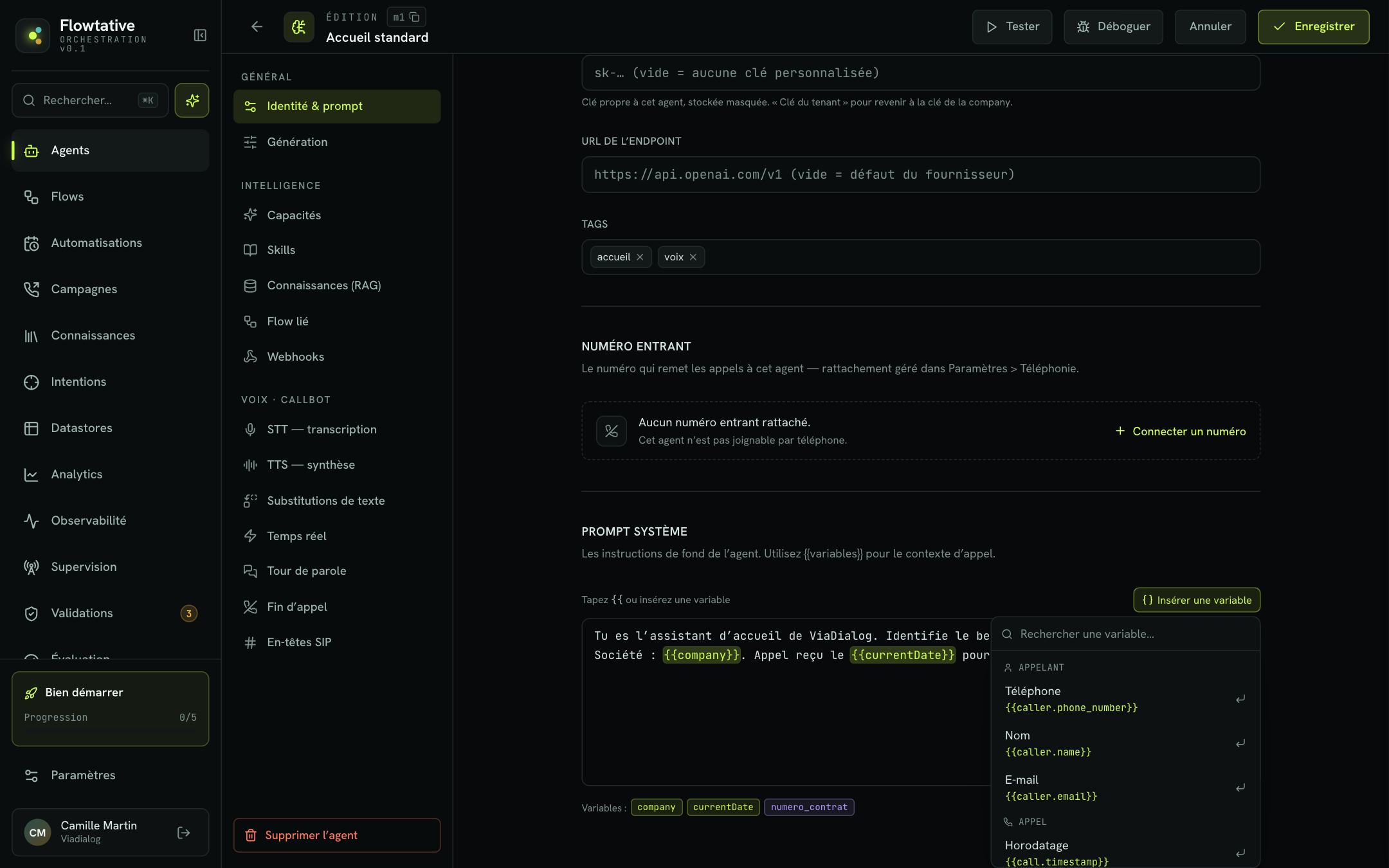Insert the Téléphone caller.phone_number variable
The height and width of the screenshot is (868, 1389).
(x=1125, y=699)
